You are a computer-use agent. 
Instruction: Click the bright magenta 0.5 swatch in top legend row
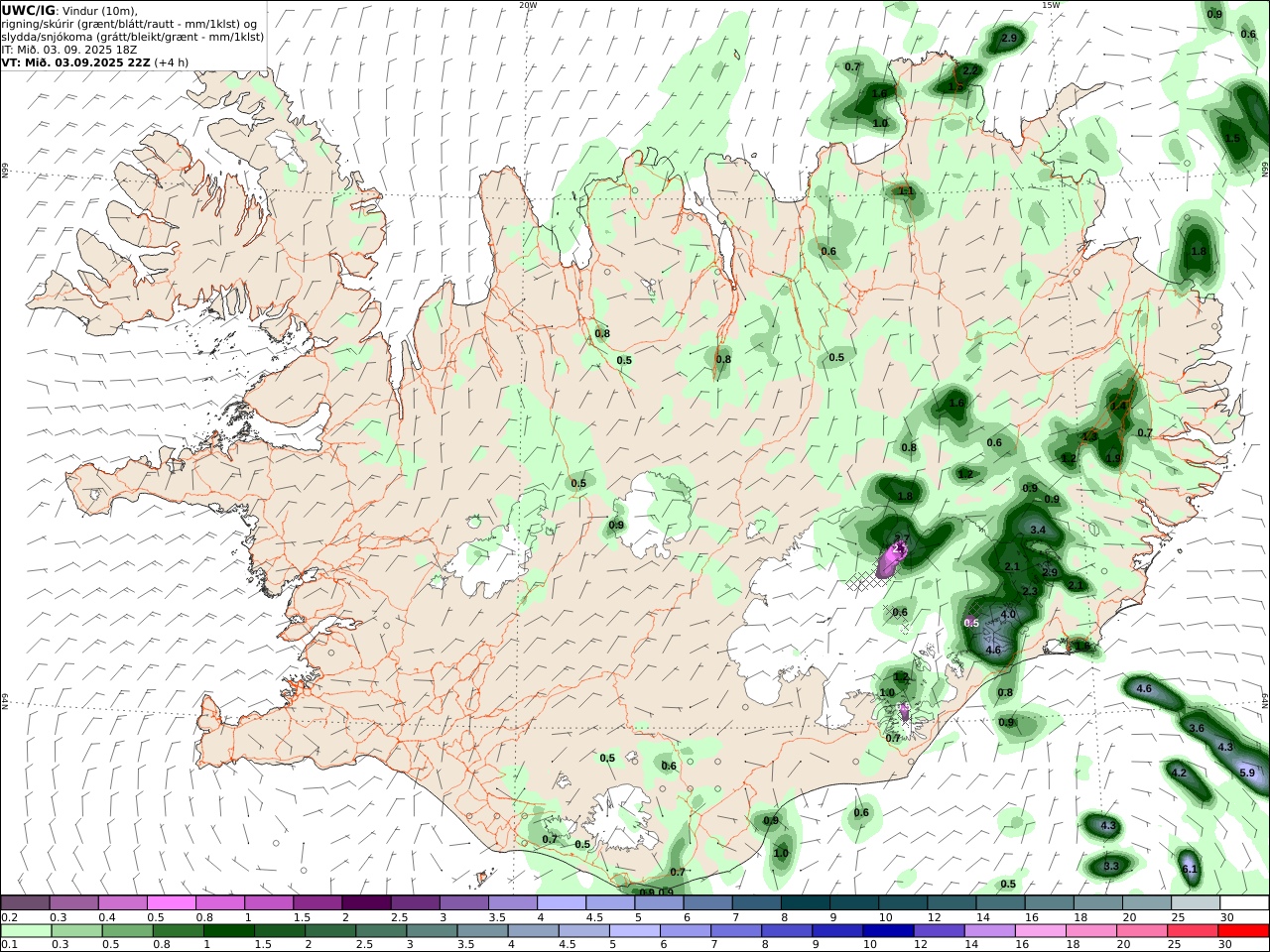point(172,903)
